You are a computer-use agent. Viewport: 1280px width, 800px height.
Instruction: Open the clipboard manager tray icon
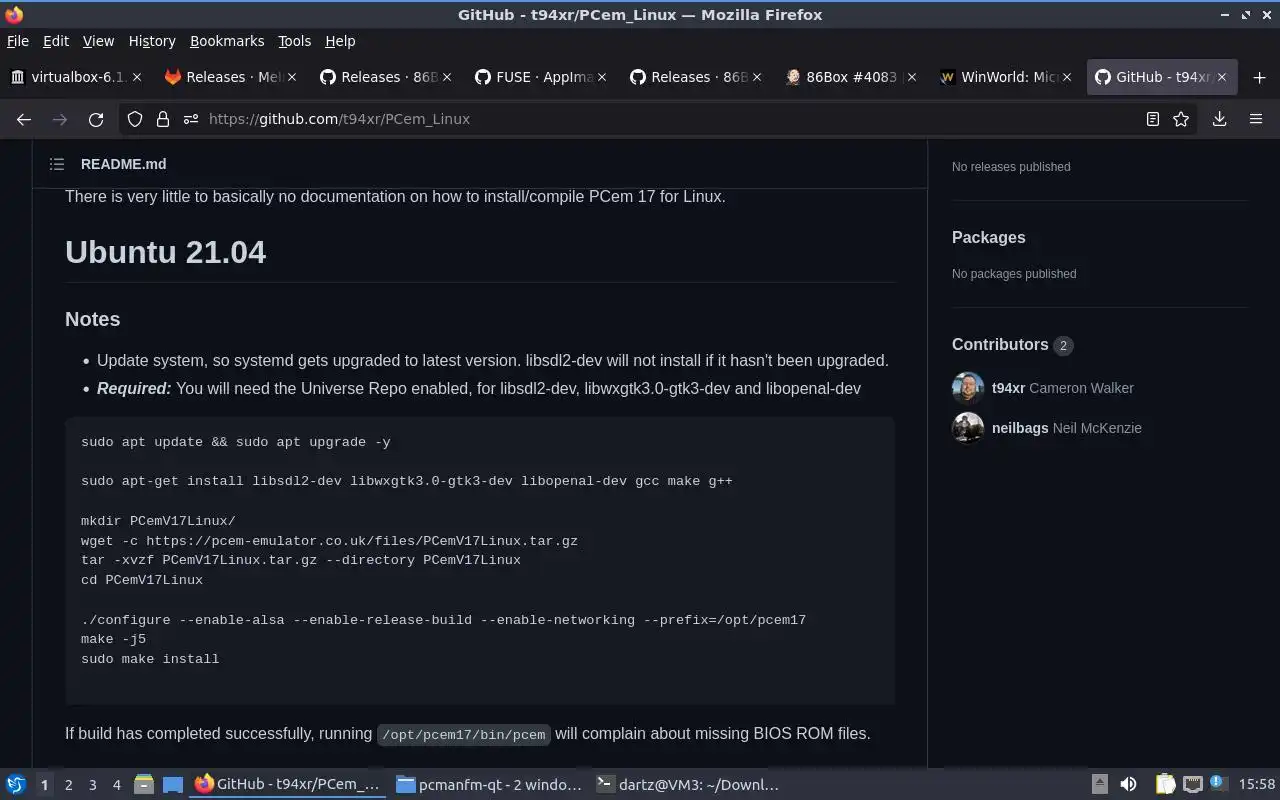pos(1165,785)
